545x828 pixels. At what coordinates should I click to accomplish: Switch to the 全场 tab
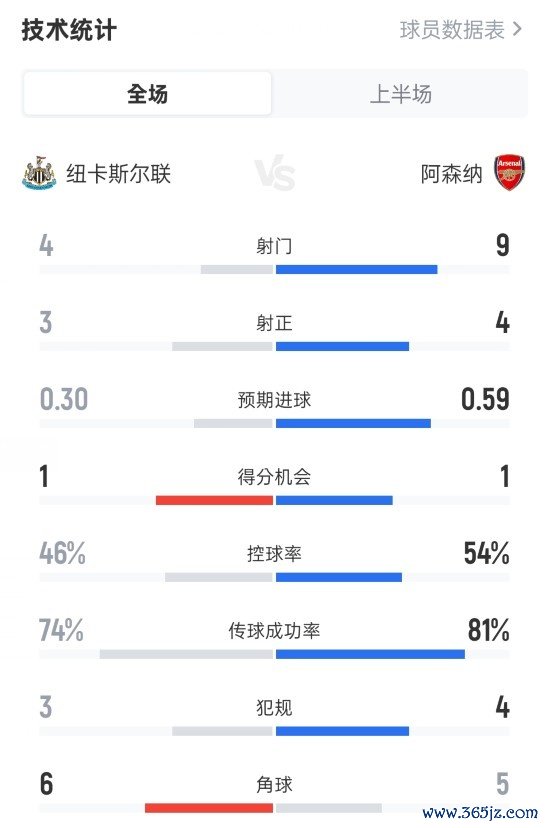point(147,94)
